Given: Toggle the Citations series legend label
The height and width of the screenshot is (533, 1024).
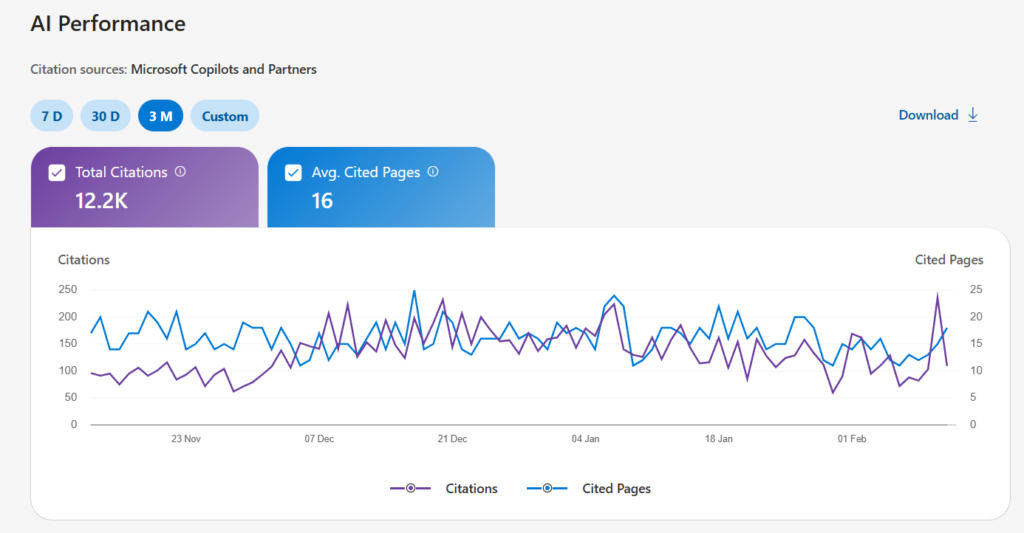Looking at the screenshot, I should click(x=471, y=489).
